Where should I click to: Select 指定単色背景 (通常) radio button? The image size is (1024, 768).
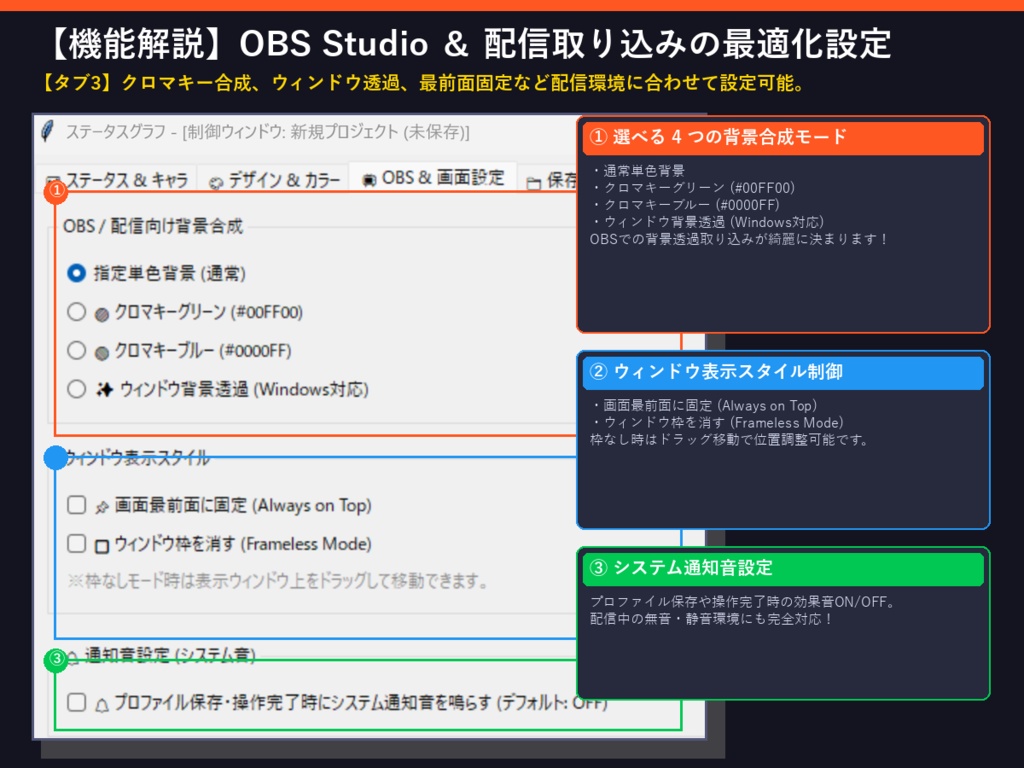[x=76, y=273]
